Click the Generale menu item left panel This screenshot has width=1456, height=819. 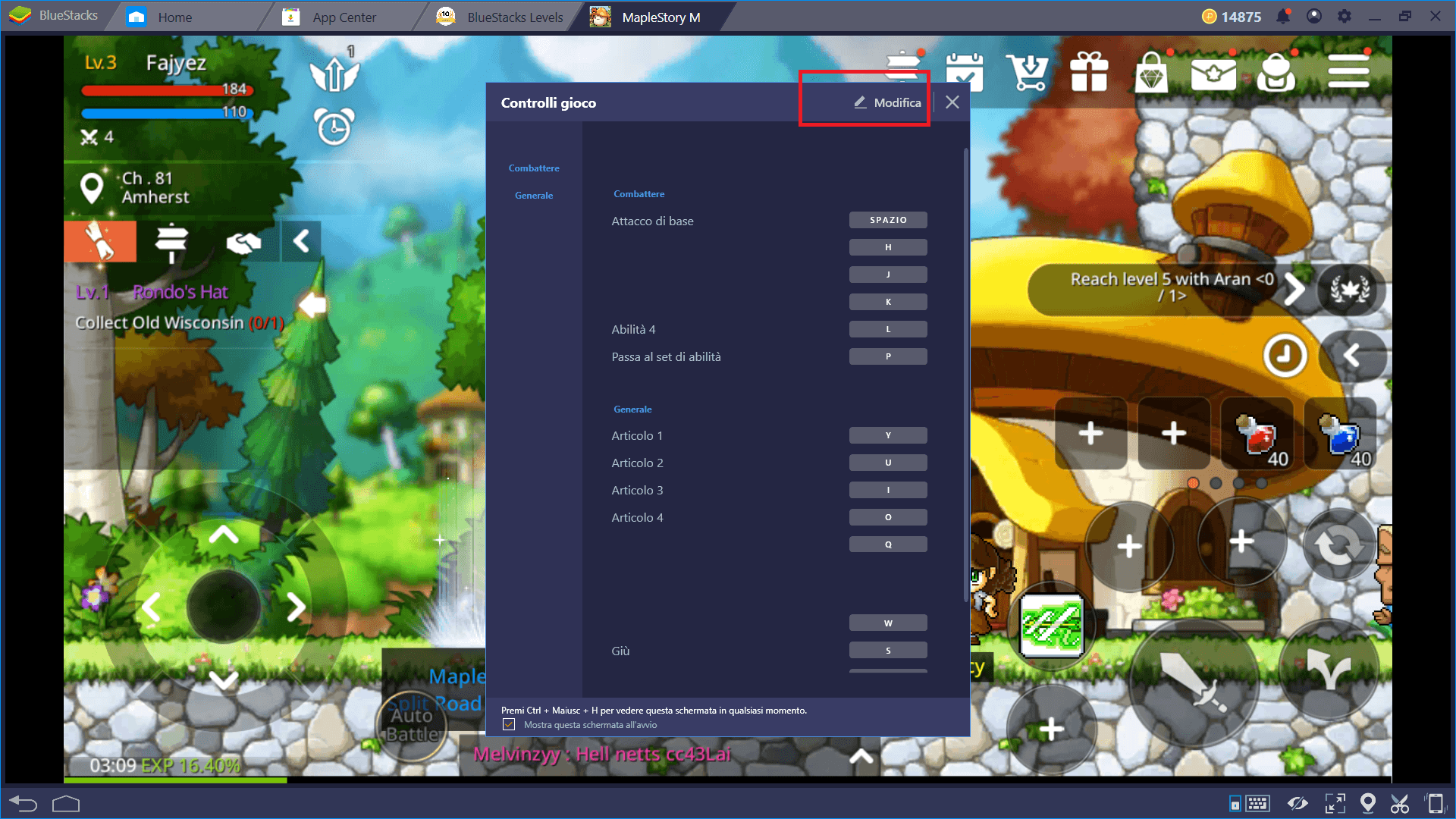tap(533, 195)
